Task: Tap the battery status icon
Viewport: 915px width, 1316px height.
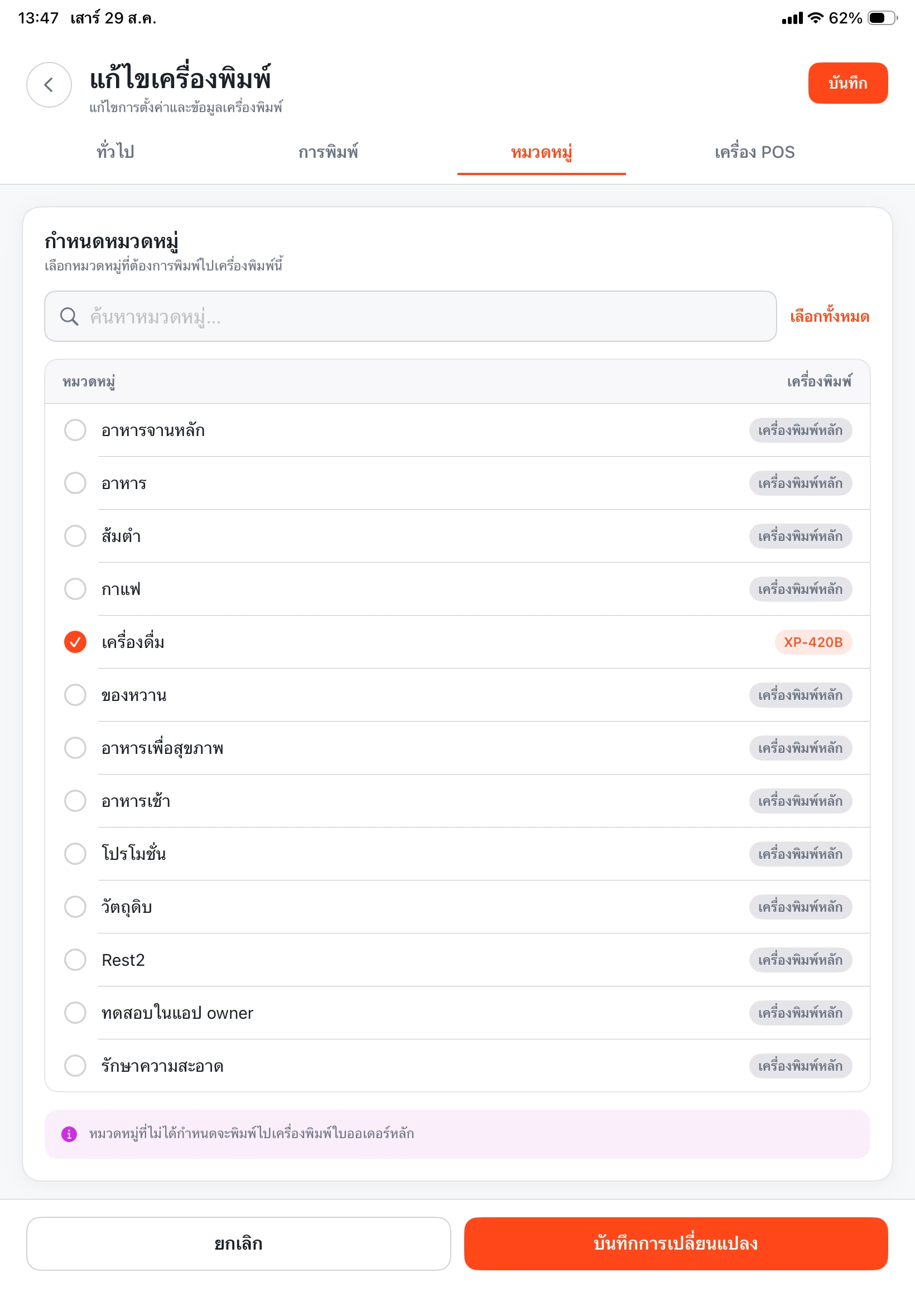Action: pyautogui.click(x=882, y=18)
